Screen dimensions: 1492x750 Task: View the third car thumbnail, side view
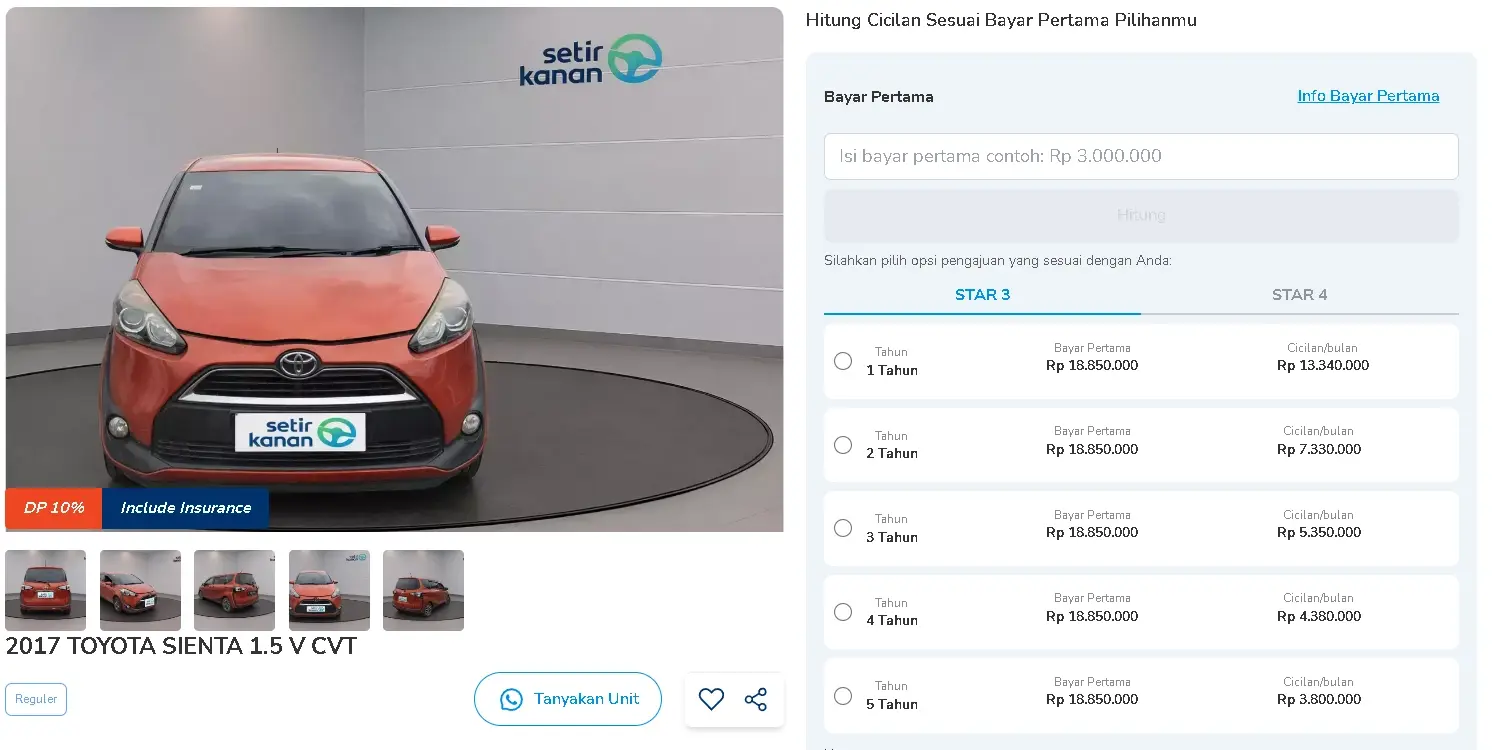point(234,590)
